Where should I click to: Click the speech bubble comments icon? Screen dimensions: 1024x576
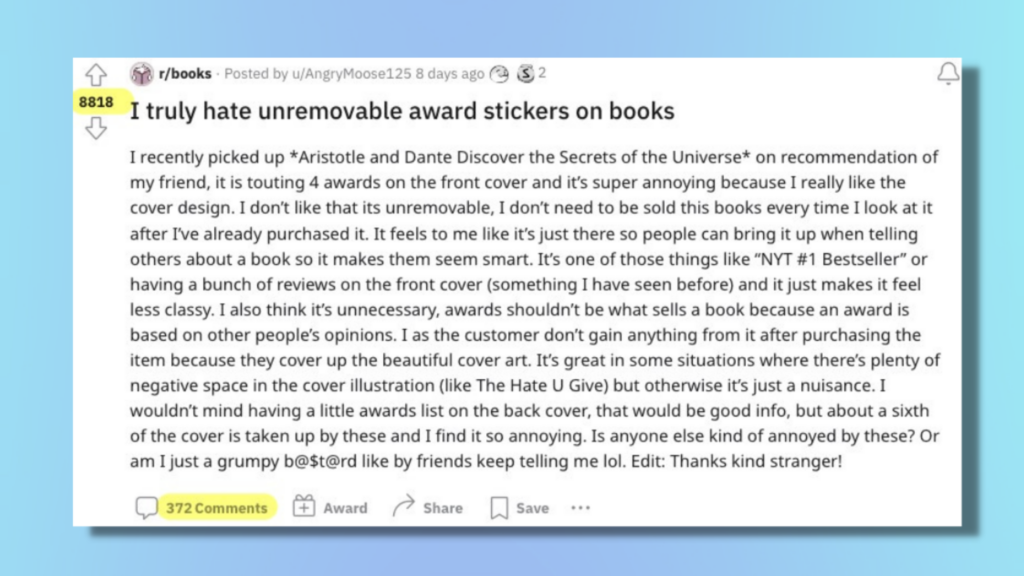[x=146, y=507]
